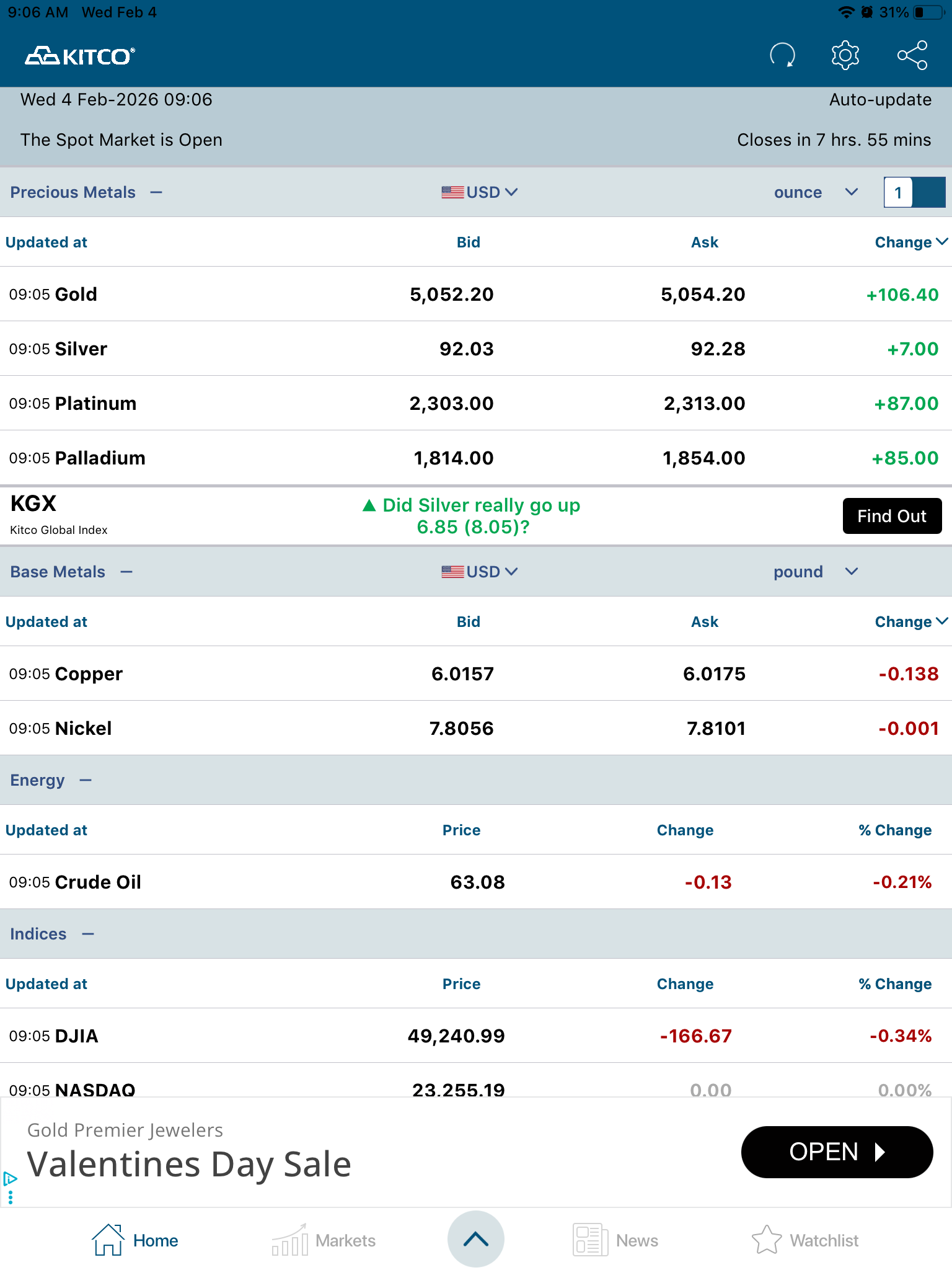Tap the Markets bar chart icon
This screenshot has height=1270, width=952.
coord(289,1240)
